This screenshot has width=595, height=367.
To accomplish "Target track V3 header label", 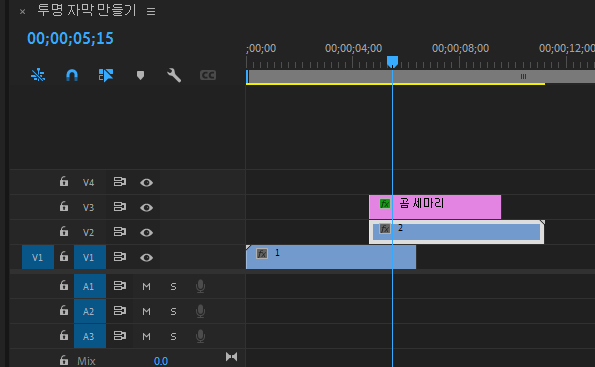I will (88, 208).
